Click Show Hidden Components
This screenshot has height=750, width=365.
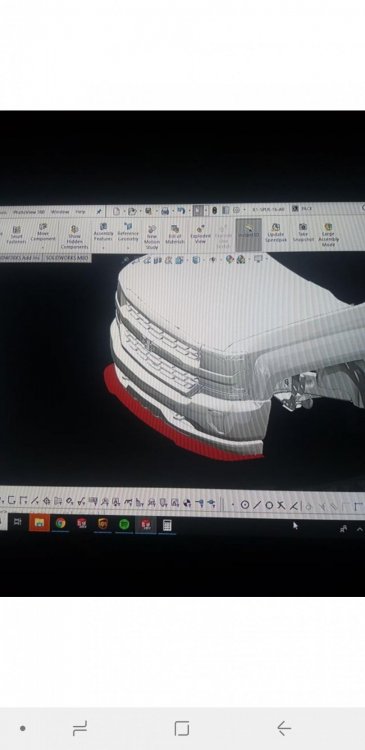tap(74, 237)
